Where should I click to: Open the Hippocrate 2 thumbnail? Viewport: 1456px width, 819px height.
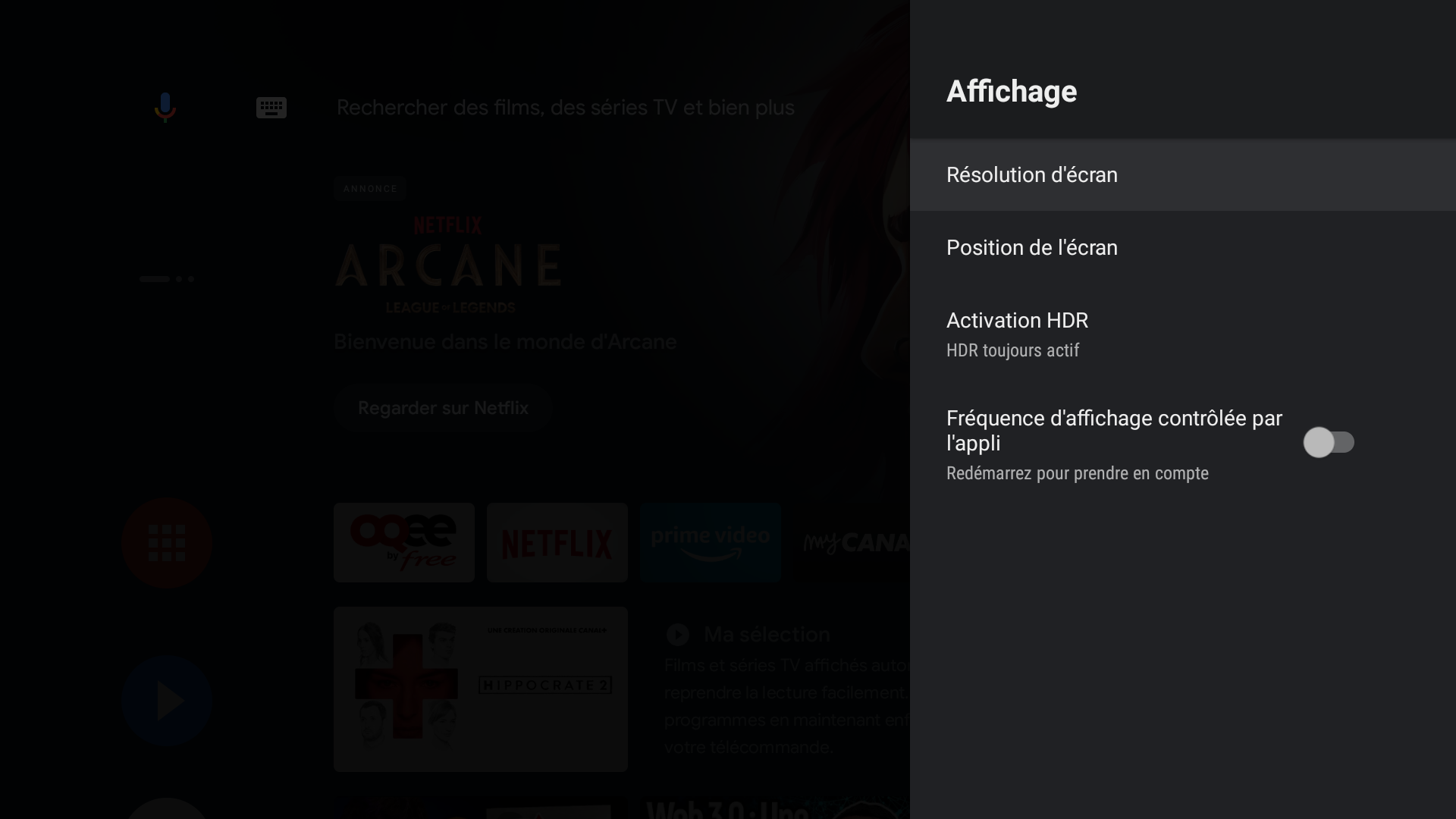point(481,689)
